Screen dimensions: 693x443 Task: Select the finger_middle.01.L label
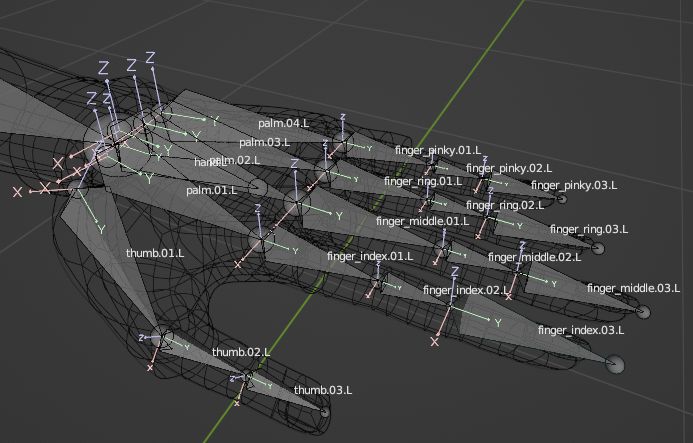423,221
